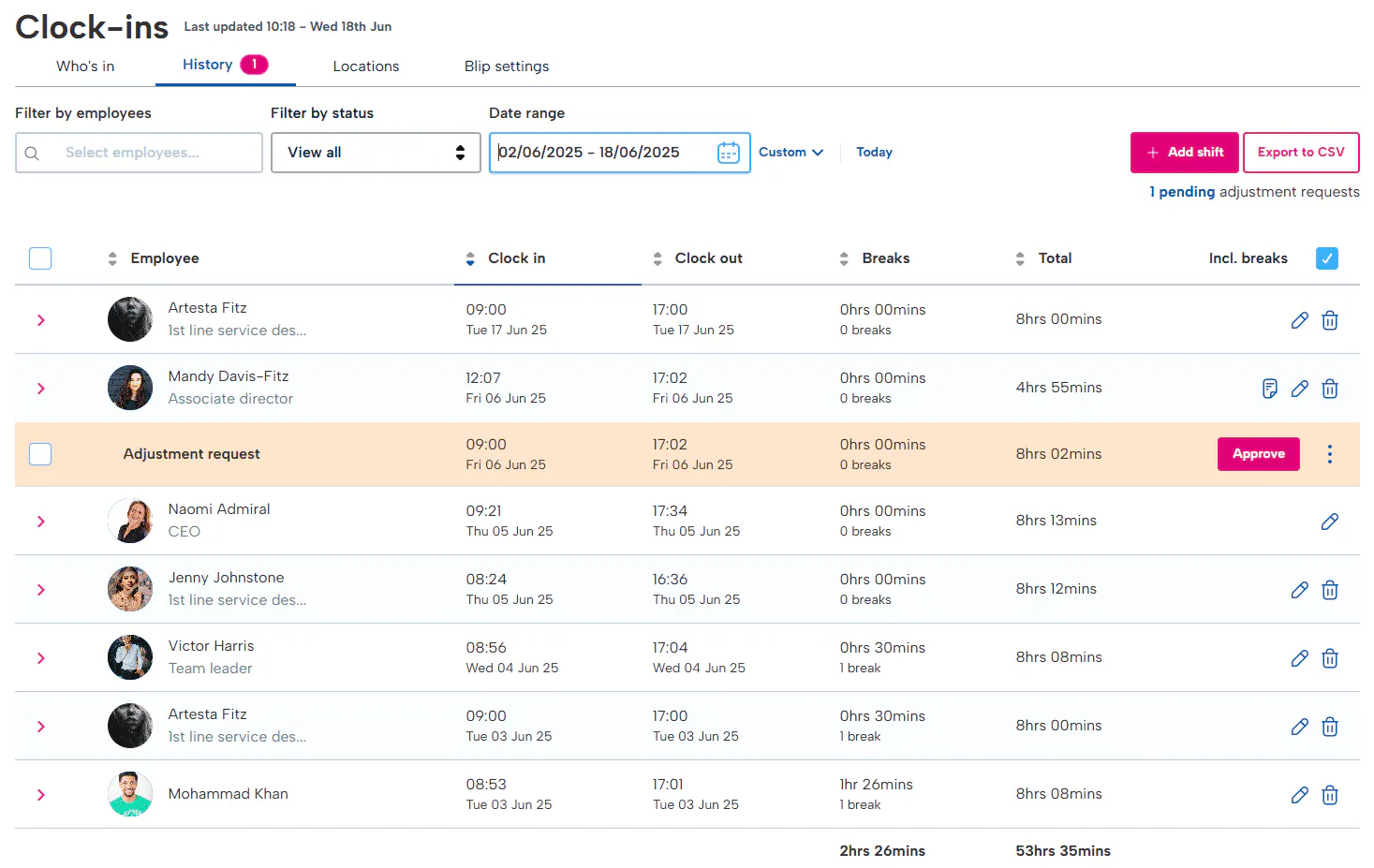Approve the pending adjustment request
The image size is (1374, 868).
[1258, 454]
